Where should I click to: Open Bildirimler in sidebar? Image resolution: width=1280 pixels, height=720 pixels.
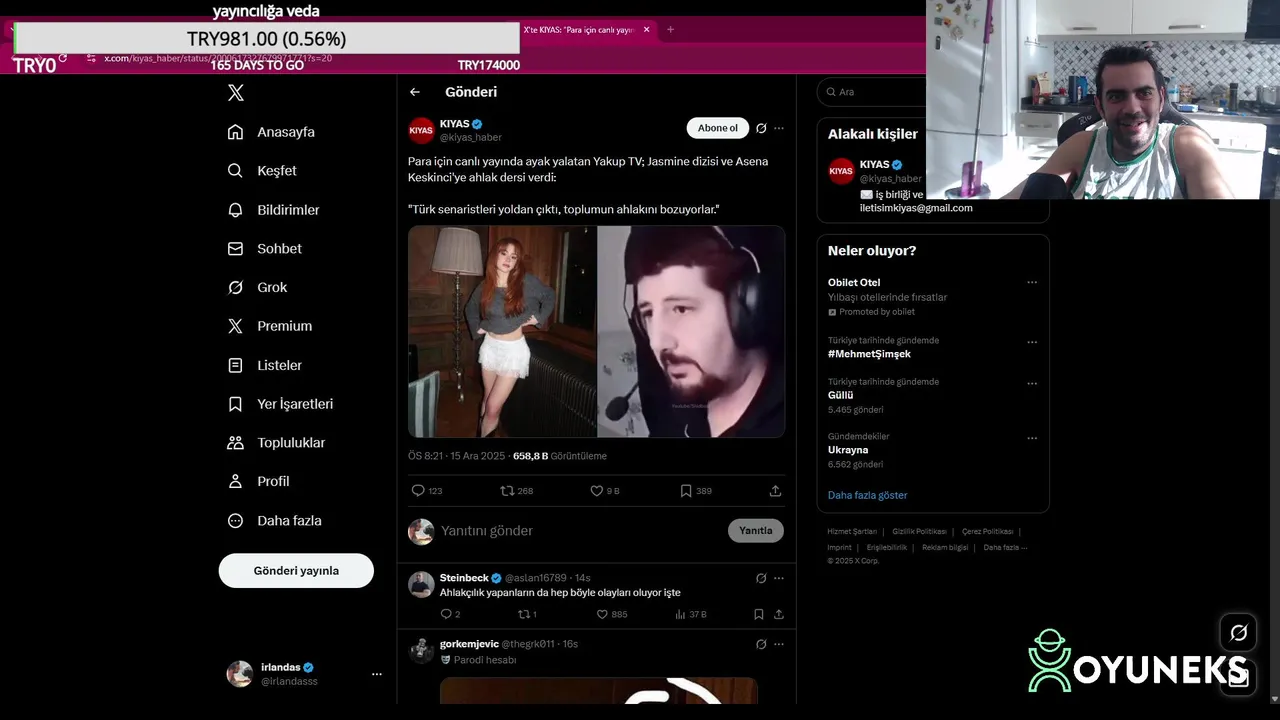[x=273, y=210]
